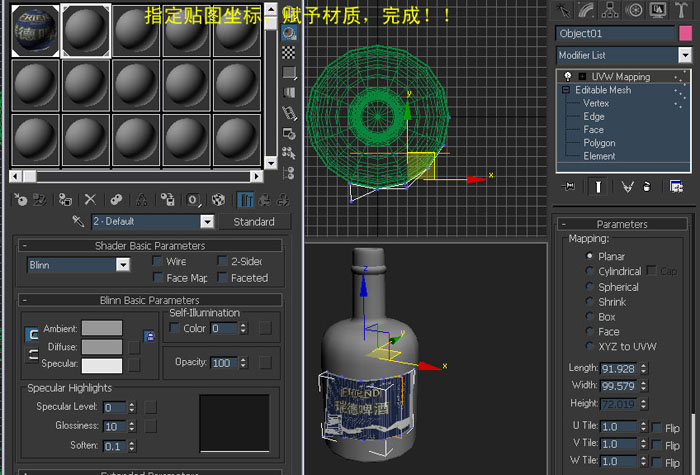700x475 pixels.
Task: Open material editor Options icon
Action: [x=289, y=133]
